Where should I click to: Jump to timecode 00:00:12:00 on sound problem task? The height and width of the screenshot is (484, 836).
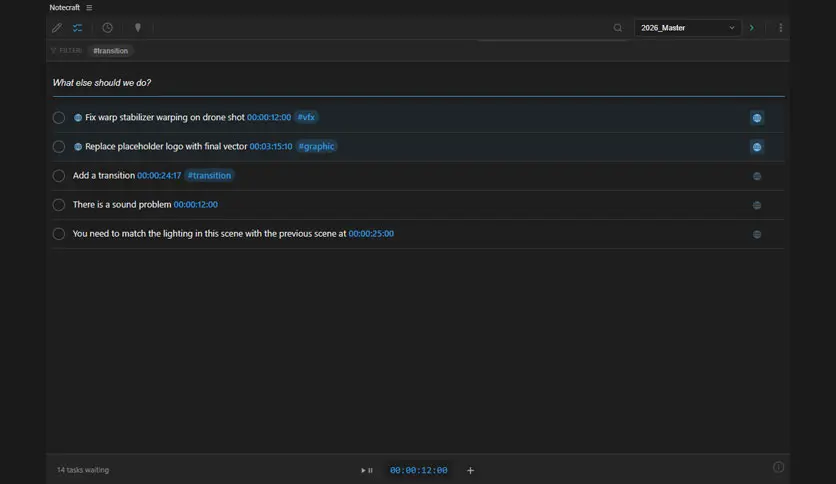point(196,204)
